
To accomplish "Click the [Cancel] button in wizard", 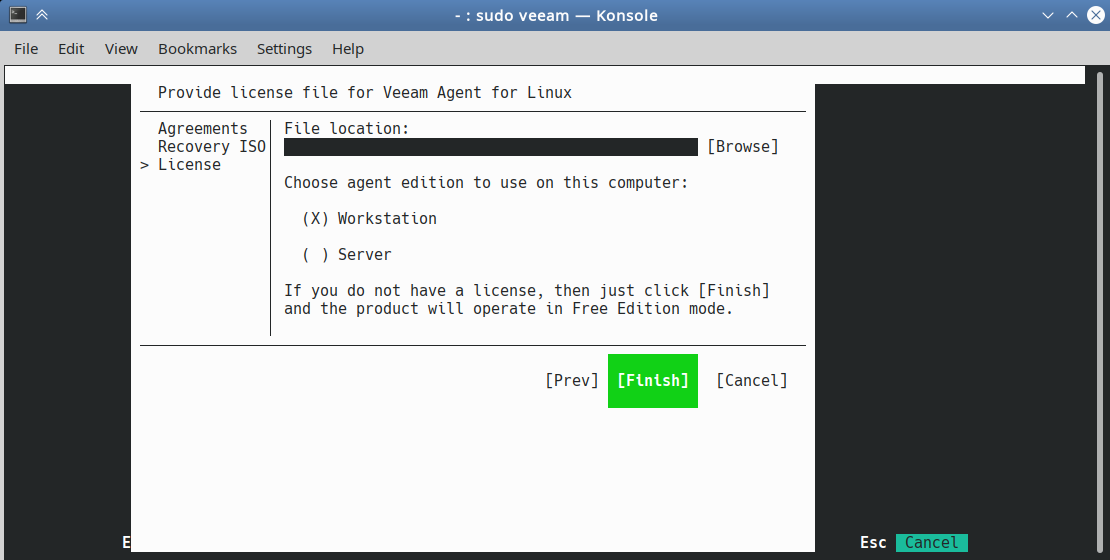I will (752, 381).
